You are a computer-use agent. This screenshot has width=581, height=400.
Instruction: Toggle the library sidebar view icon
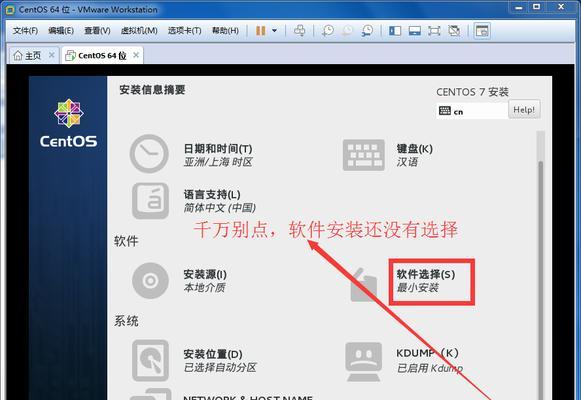coord(395,30)
